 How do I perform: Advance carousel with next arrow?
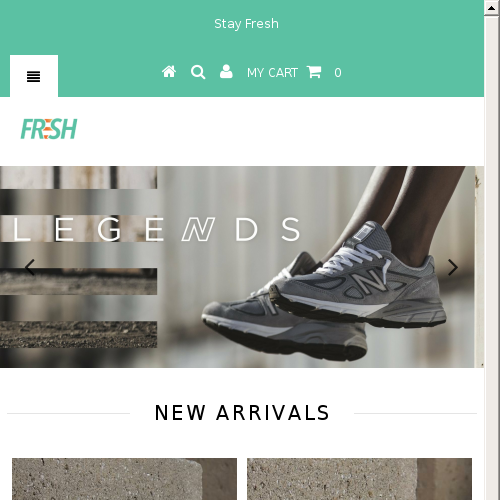453,267
